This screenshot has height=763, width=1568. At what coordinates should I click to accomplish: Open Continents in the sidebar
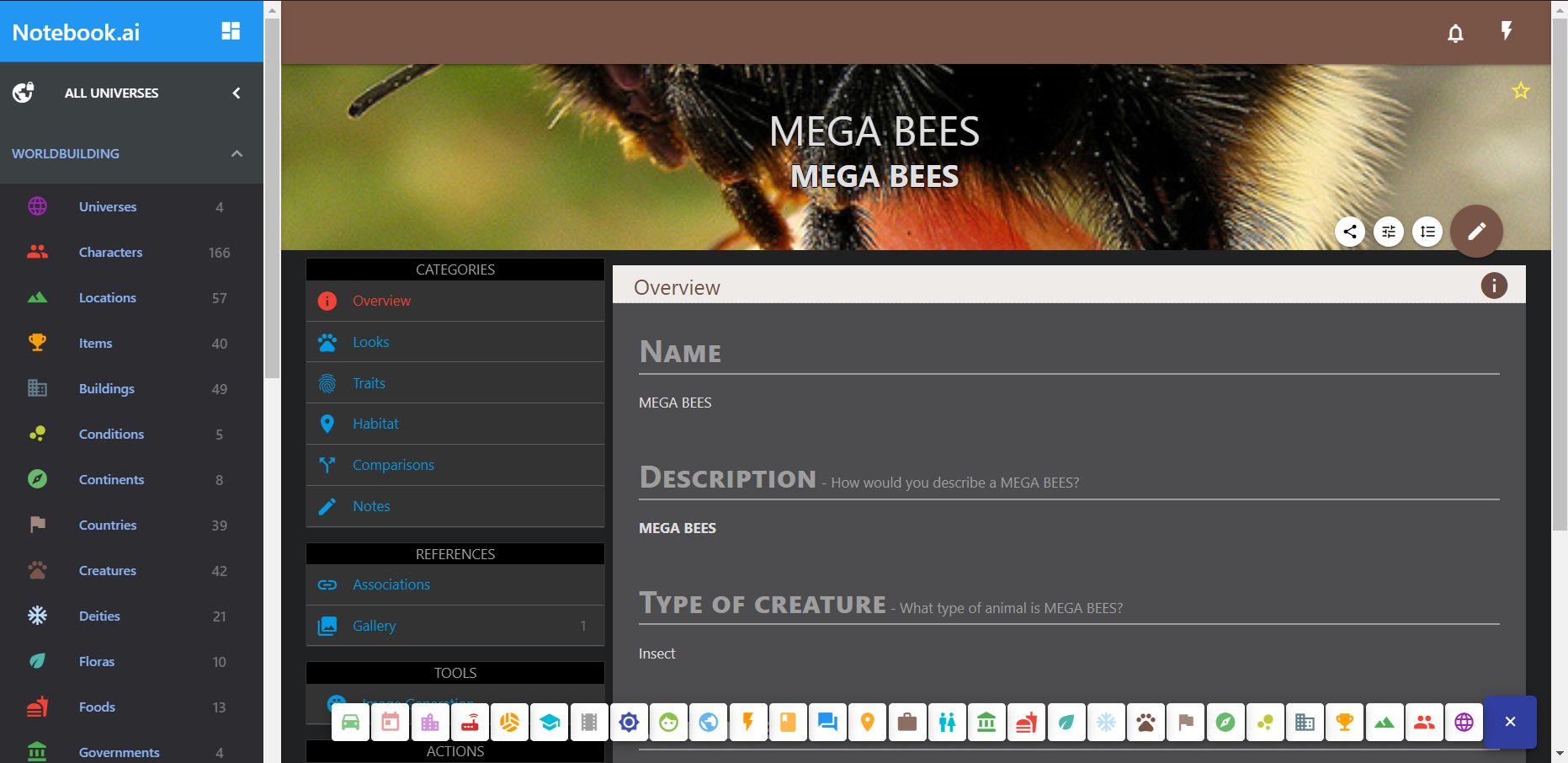click(131, 479)
